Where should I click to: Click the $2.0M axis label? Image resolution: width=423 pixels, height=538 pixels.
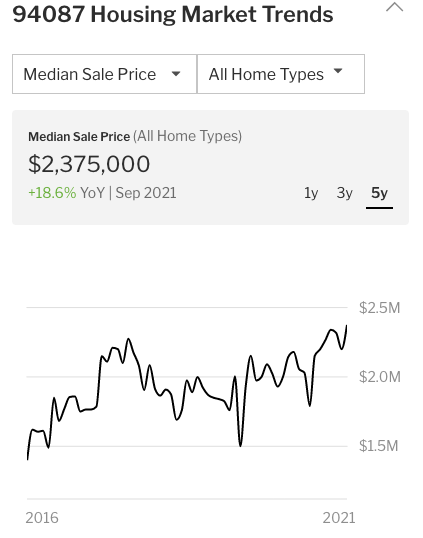[x=380, y=377]
